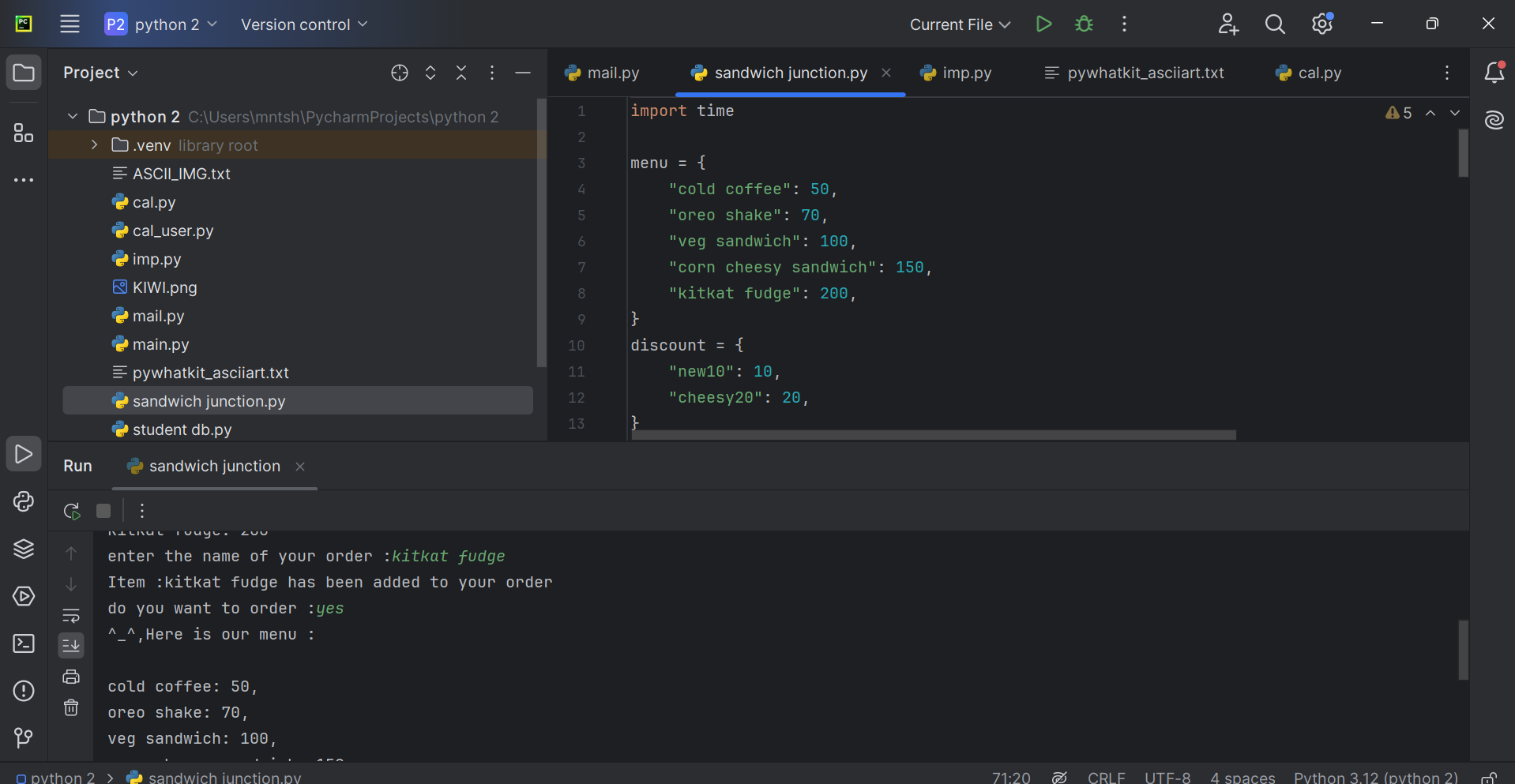Image resolution: width=1515 pixels, height=784 pixels.
Task: Jump down the stack trace arrow
Action: point(71,584)
